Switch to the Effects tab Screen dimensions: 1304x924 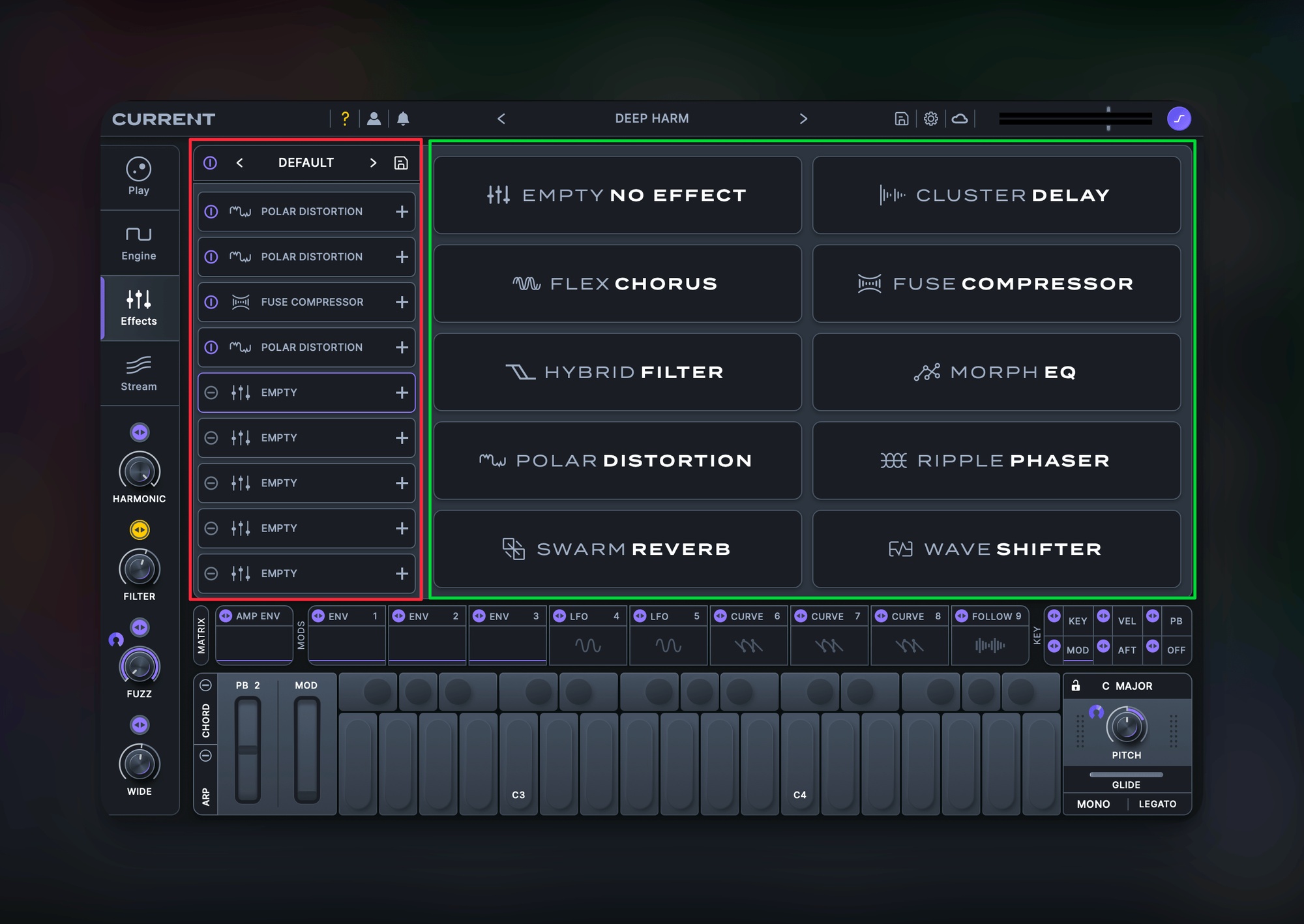[139, 308]
